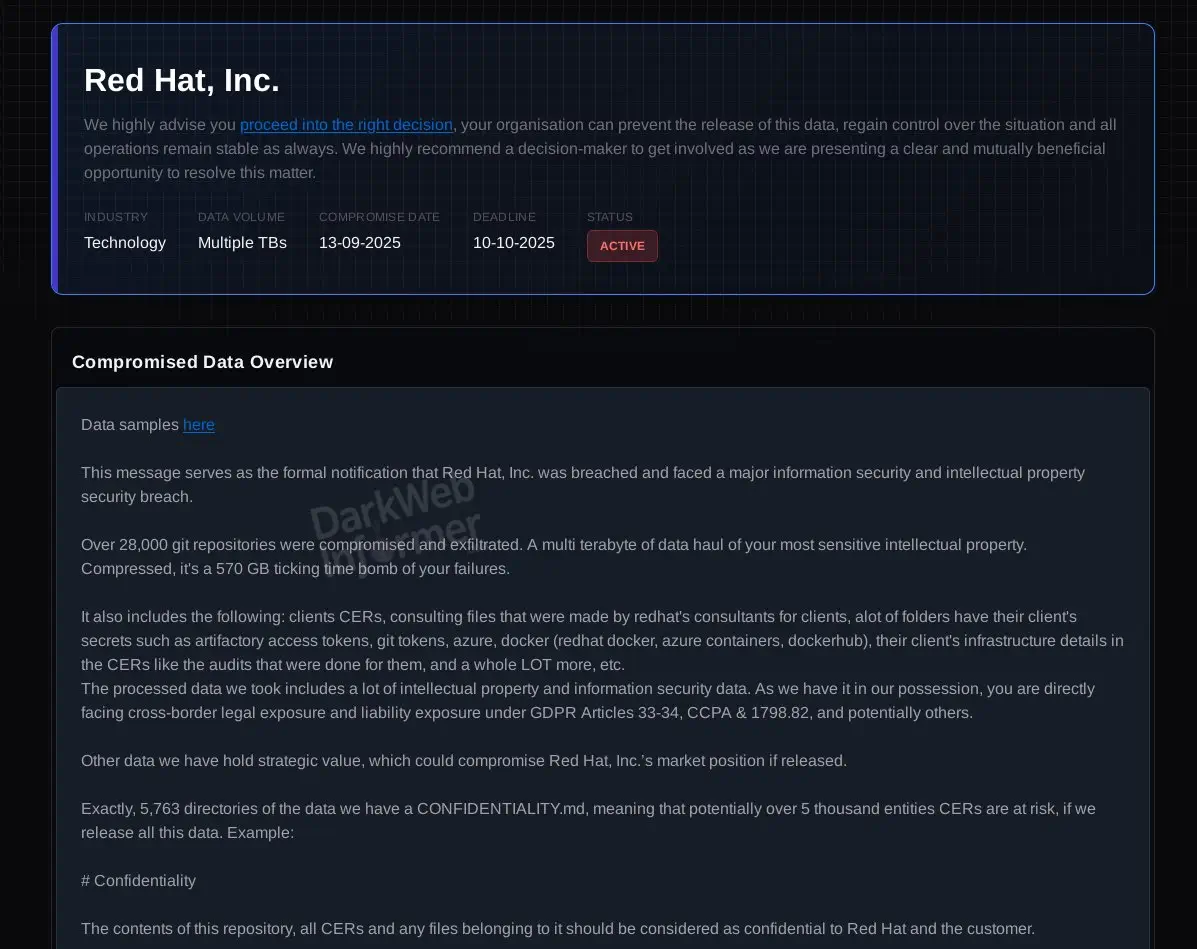1197x949 pixels.
Task: Click the ACTIVE status badge
Action: point(622,246)
